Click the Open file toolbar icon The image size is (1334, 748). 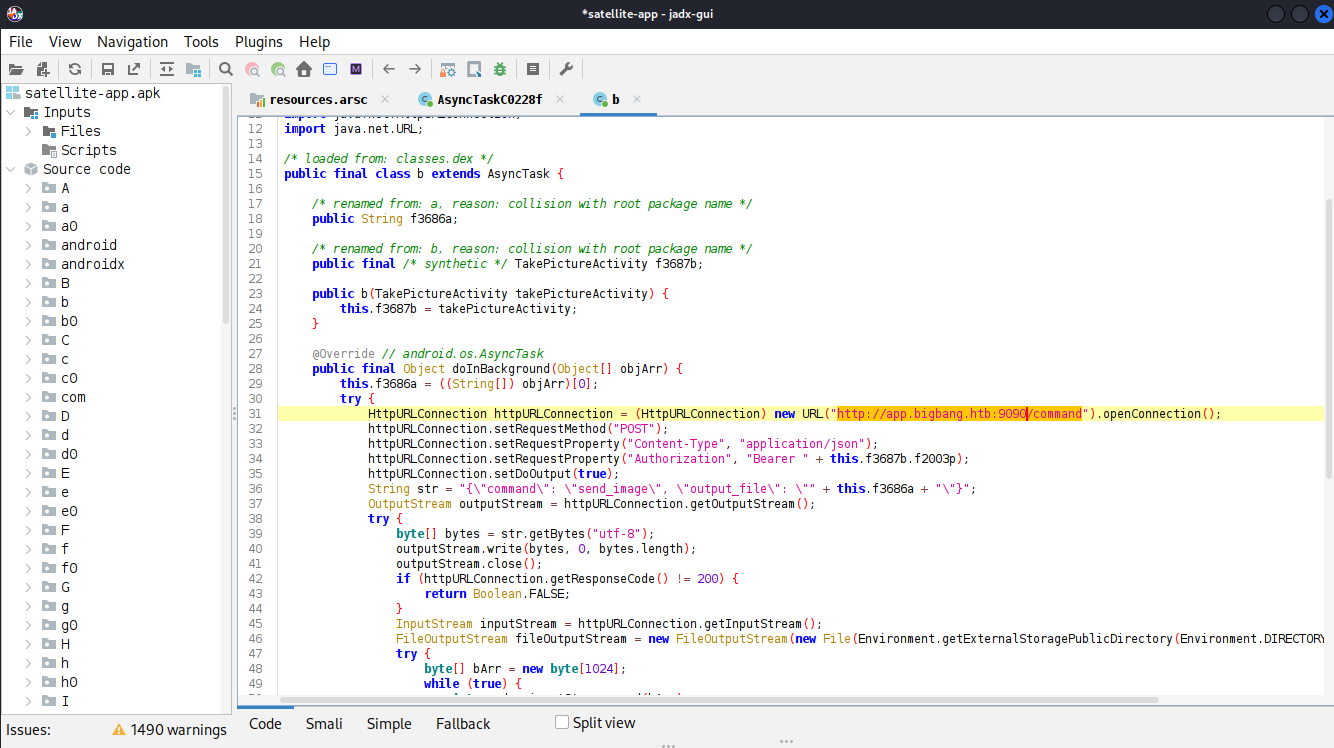(x=16, y=69)
